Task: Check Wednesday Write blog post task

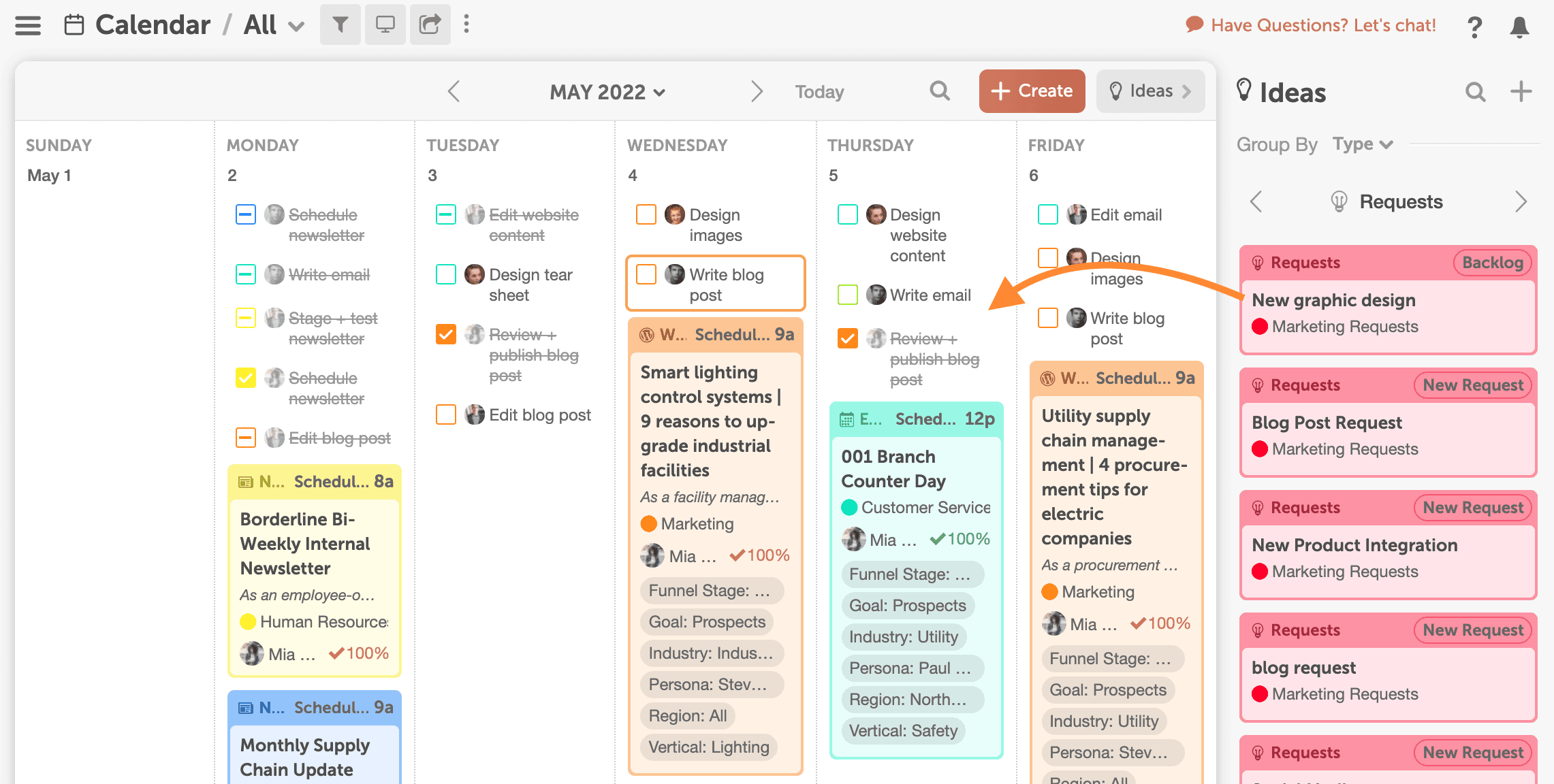Action: pos(646,274)
